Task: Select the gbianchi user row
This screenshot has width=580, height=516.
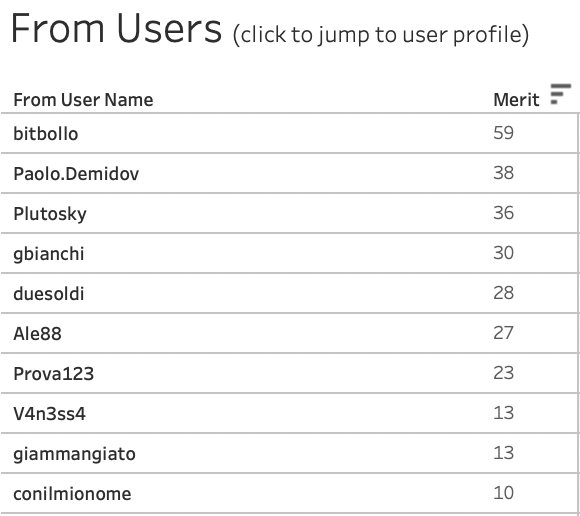Action: 289,253
